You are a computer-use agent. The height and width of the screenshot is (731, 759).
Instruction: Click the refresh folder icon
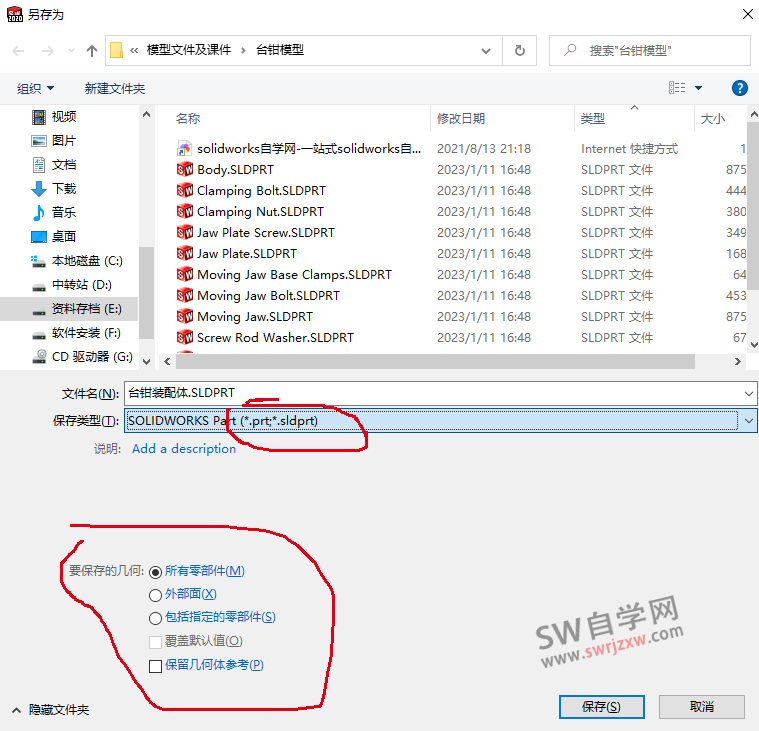tap(519, 50)
